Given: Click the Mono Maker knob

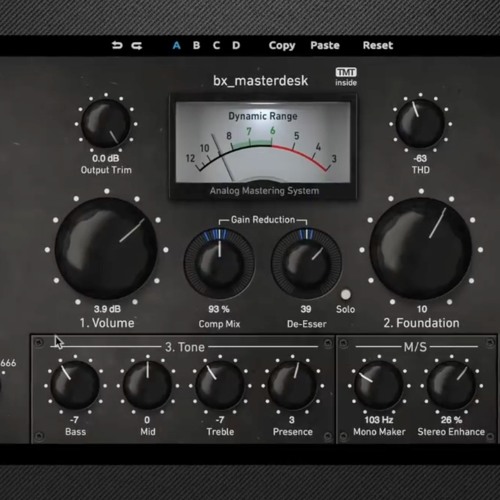Looking at the screenshot, I should click(379, 386).
